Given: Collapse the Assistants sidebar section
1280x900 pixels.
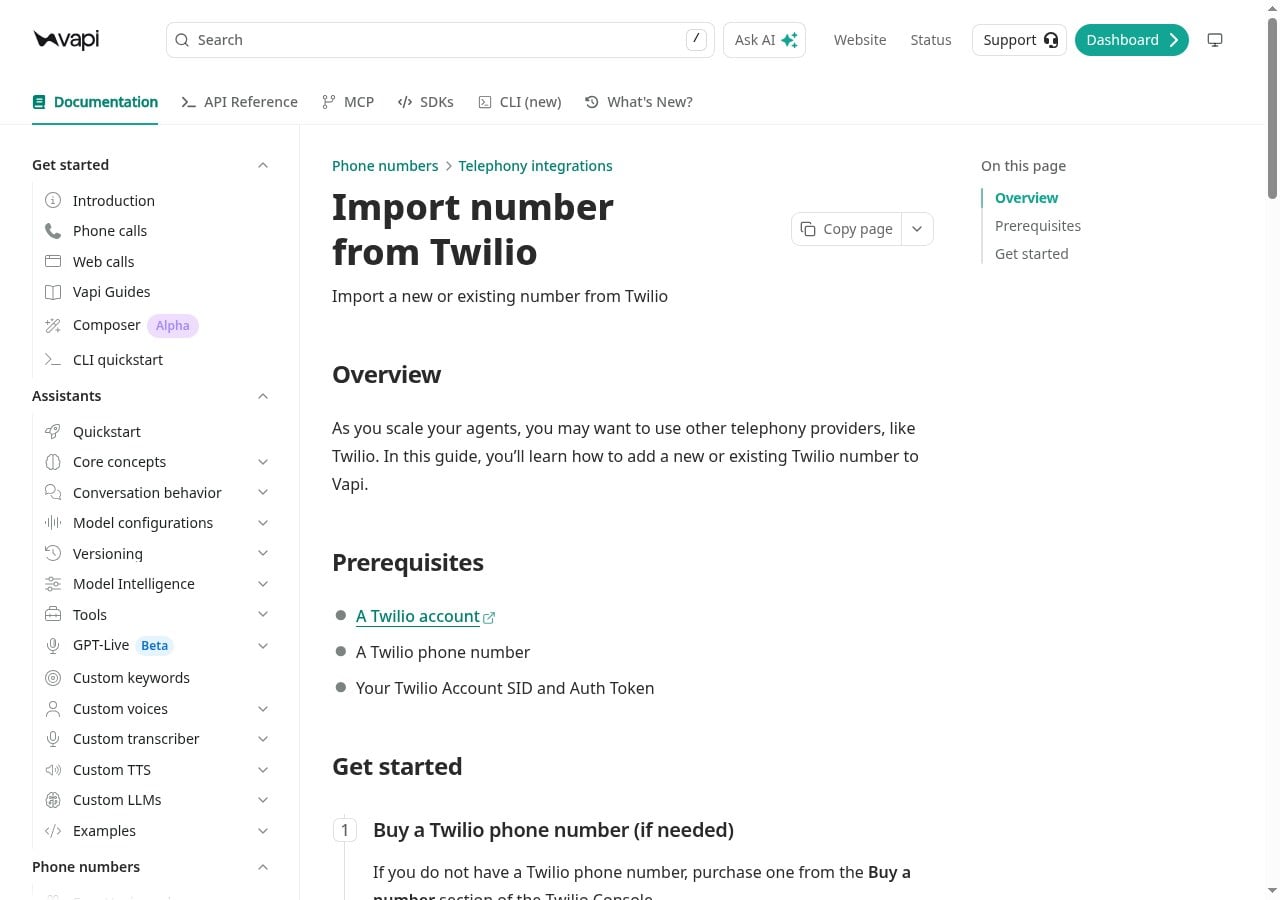Looking at the screenshot, I should [263, 396].
